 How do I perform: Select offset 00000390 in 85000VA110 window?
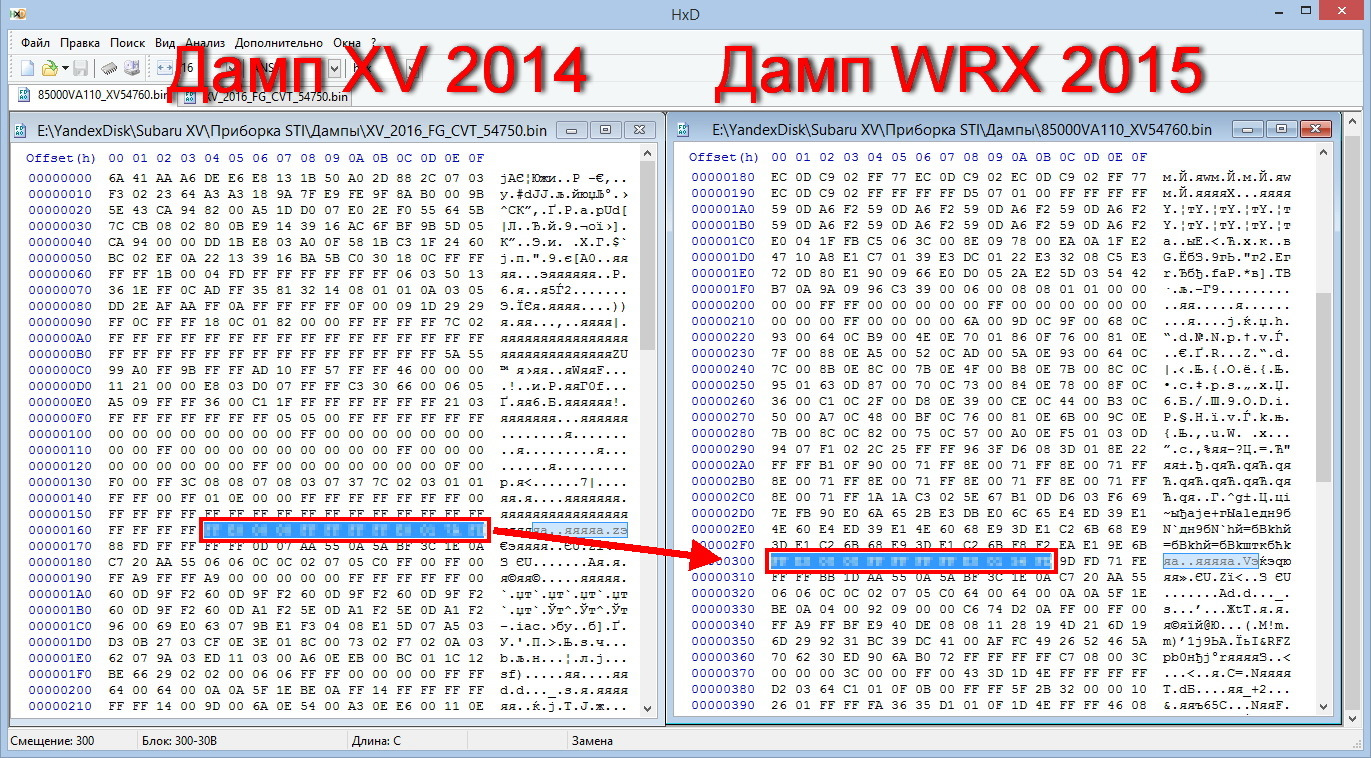(723, 706)
